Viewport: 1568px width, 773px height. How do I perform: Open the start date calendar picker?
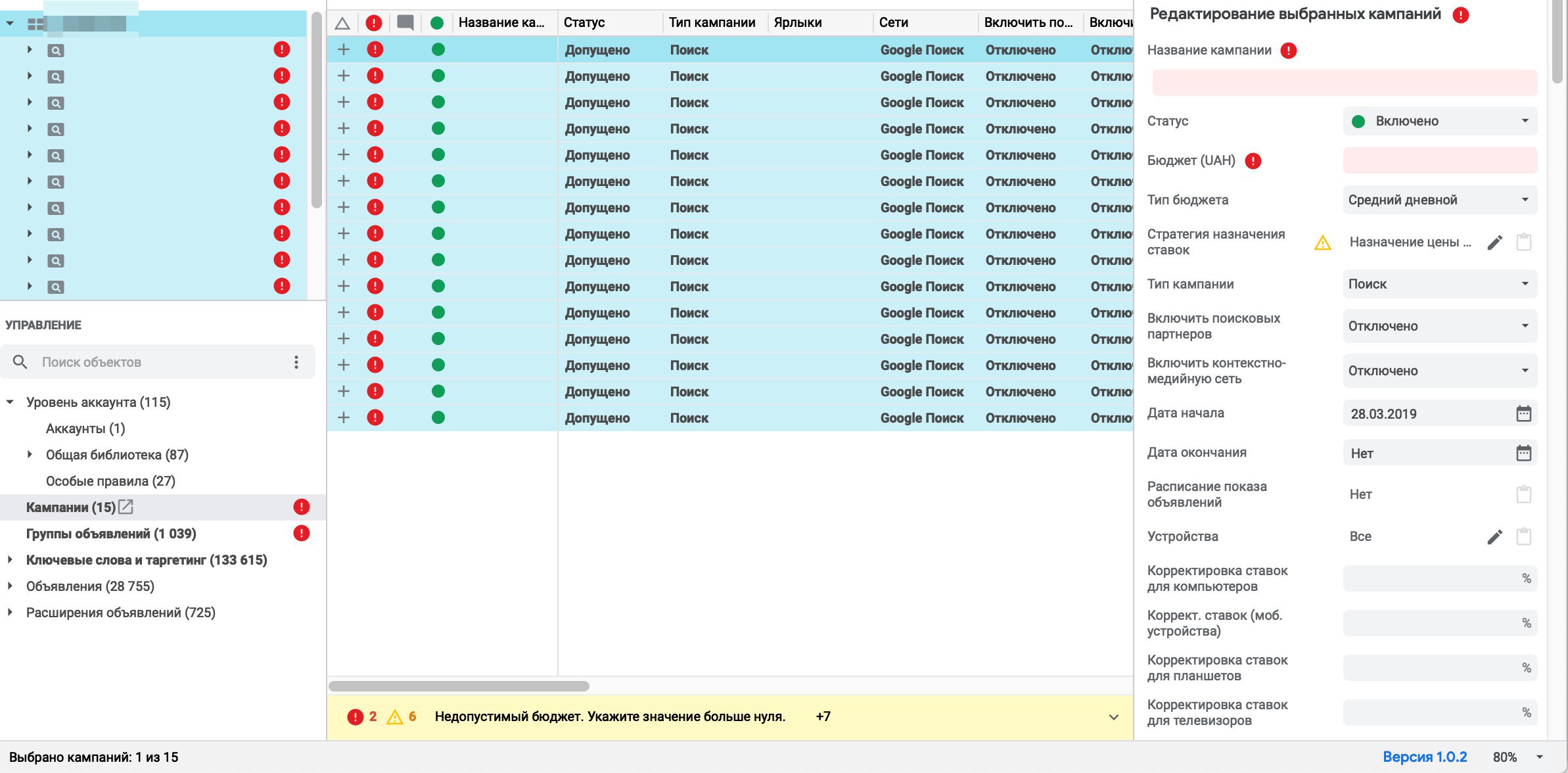(x=1523, y=413)
